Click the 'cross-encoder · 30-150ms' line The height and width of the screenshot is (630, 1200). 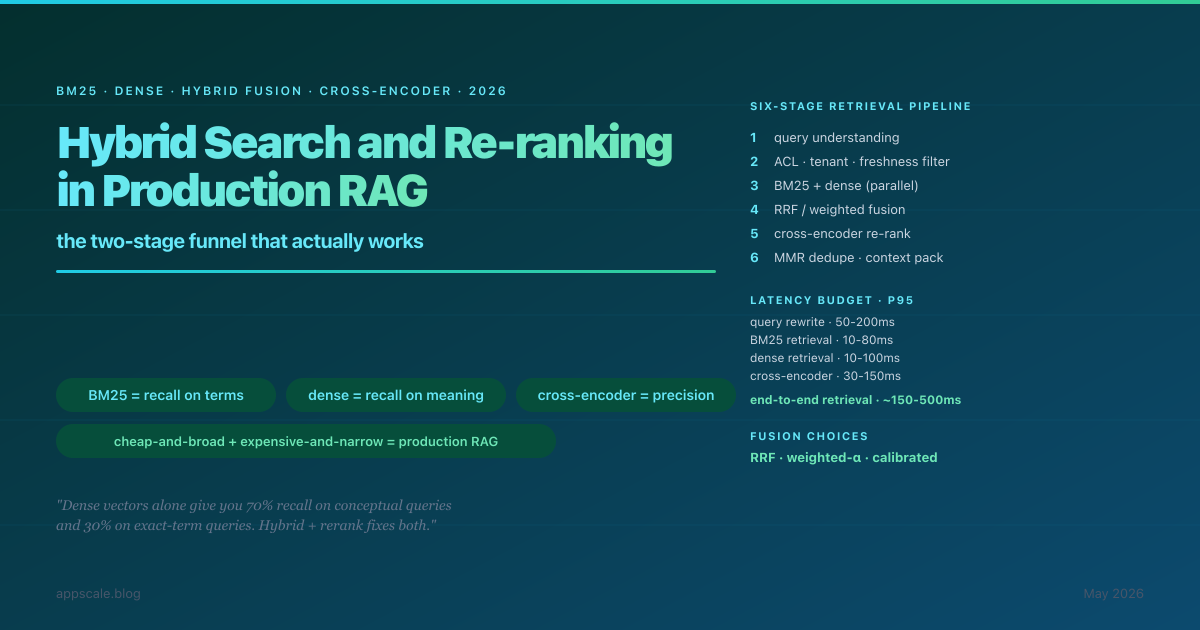pos(825,376)
